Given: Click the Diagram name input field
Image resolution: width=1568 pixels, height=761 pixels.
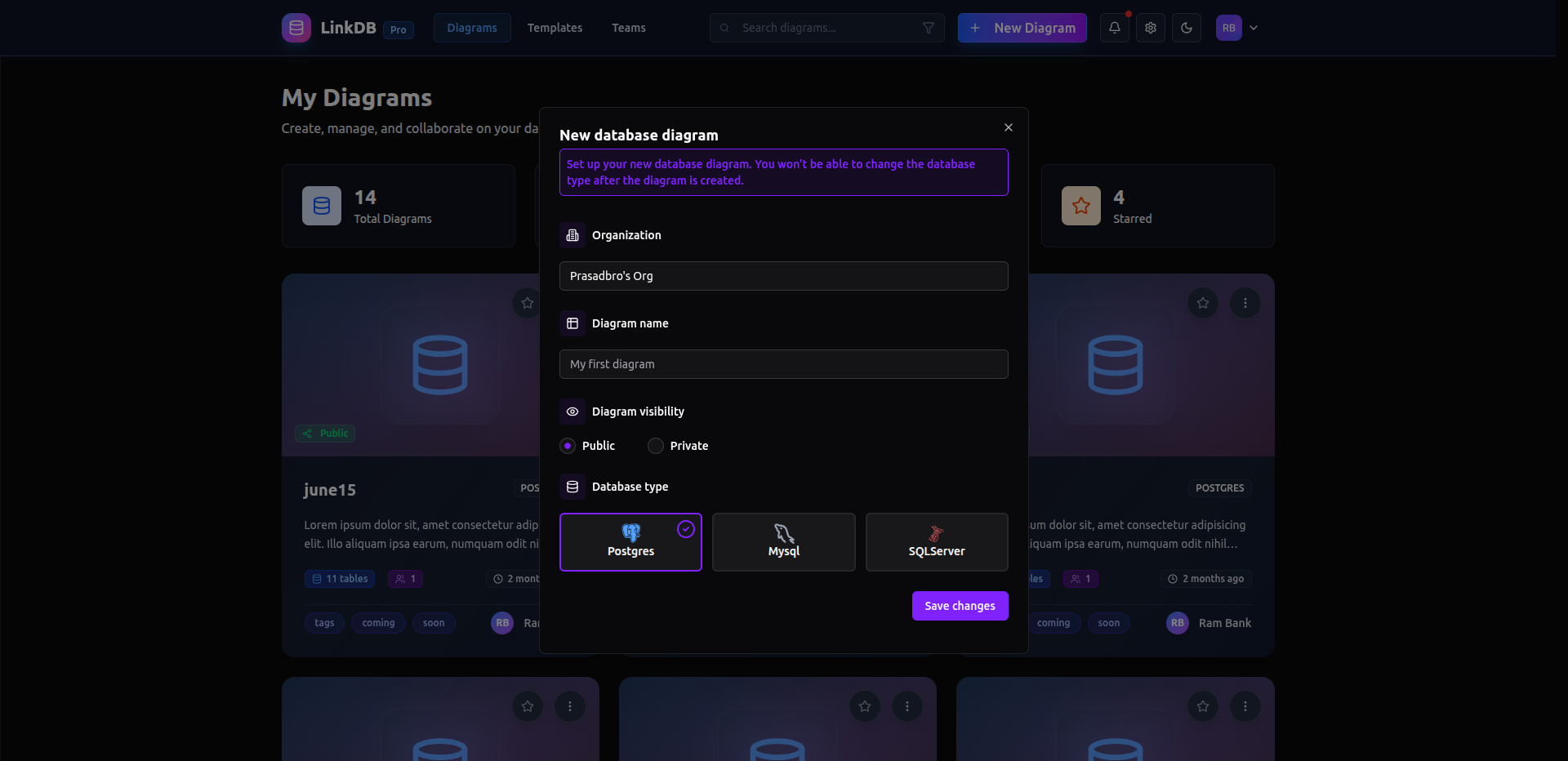Looking at the screenshot, I should coord(784,364).
